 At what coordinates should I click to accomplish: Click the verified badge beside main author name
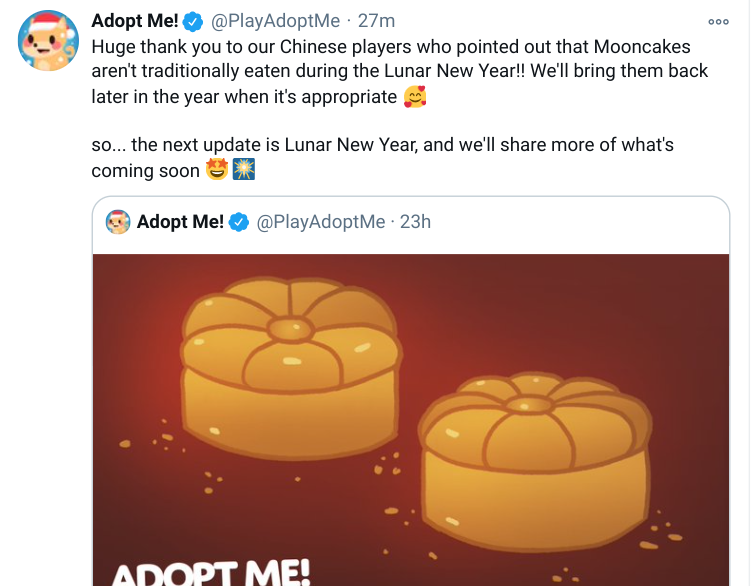click(194, 22)
